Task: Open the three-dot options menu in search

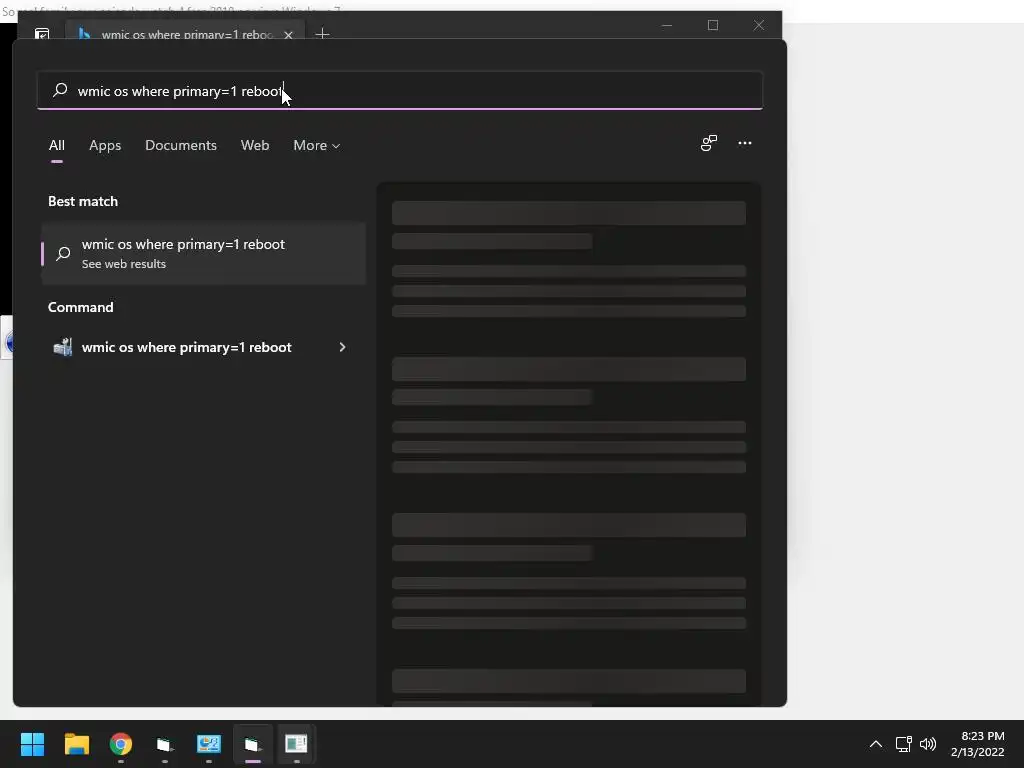Action: click(x=744, y=143)
